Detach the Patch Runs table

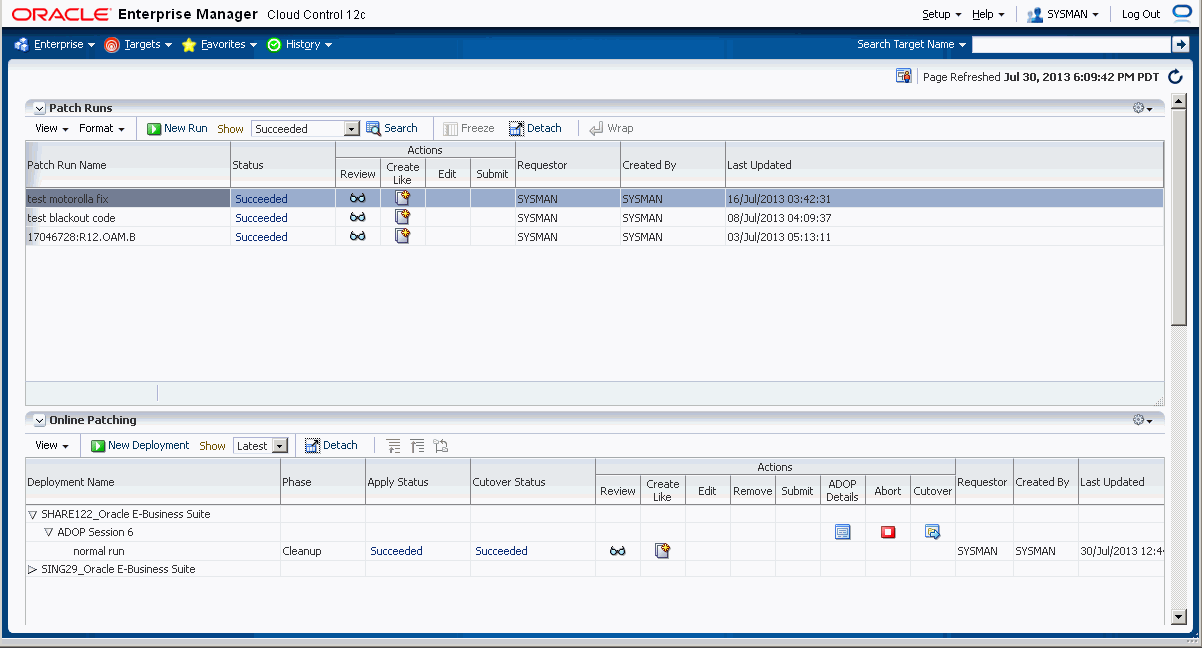[x=535, y=128]
